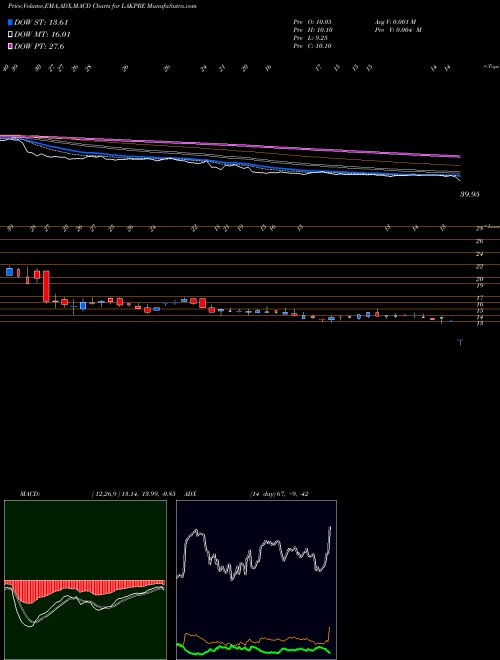Click the 17 price axis label

(x=479, y=298)
